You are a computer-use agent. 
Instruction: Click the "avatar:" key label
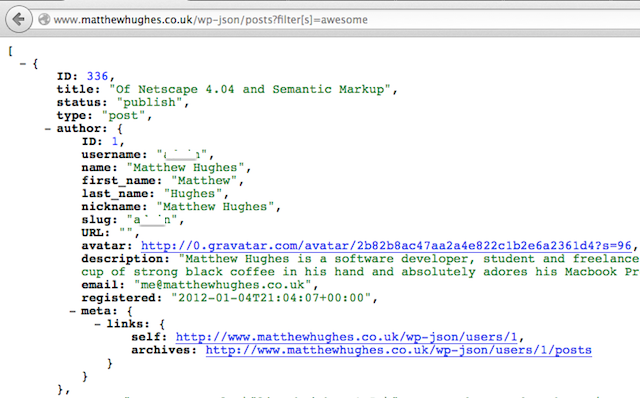107,246
